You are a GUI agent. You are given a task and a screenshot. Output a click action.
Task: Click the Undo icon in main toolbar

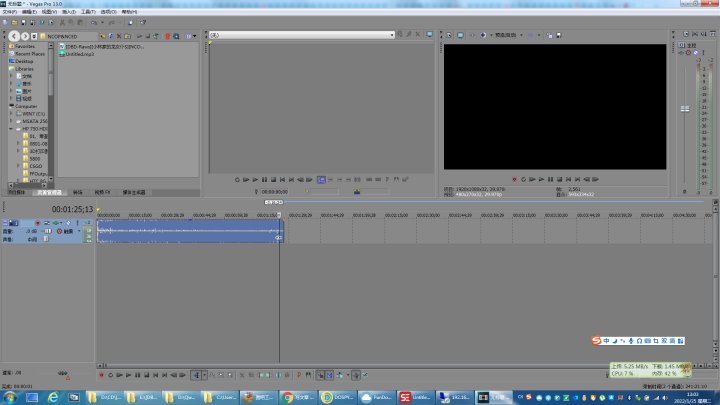coord(93,21)
